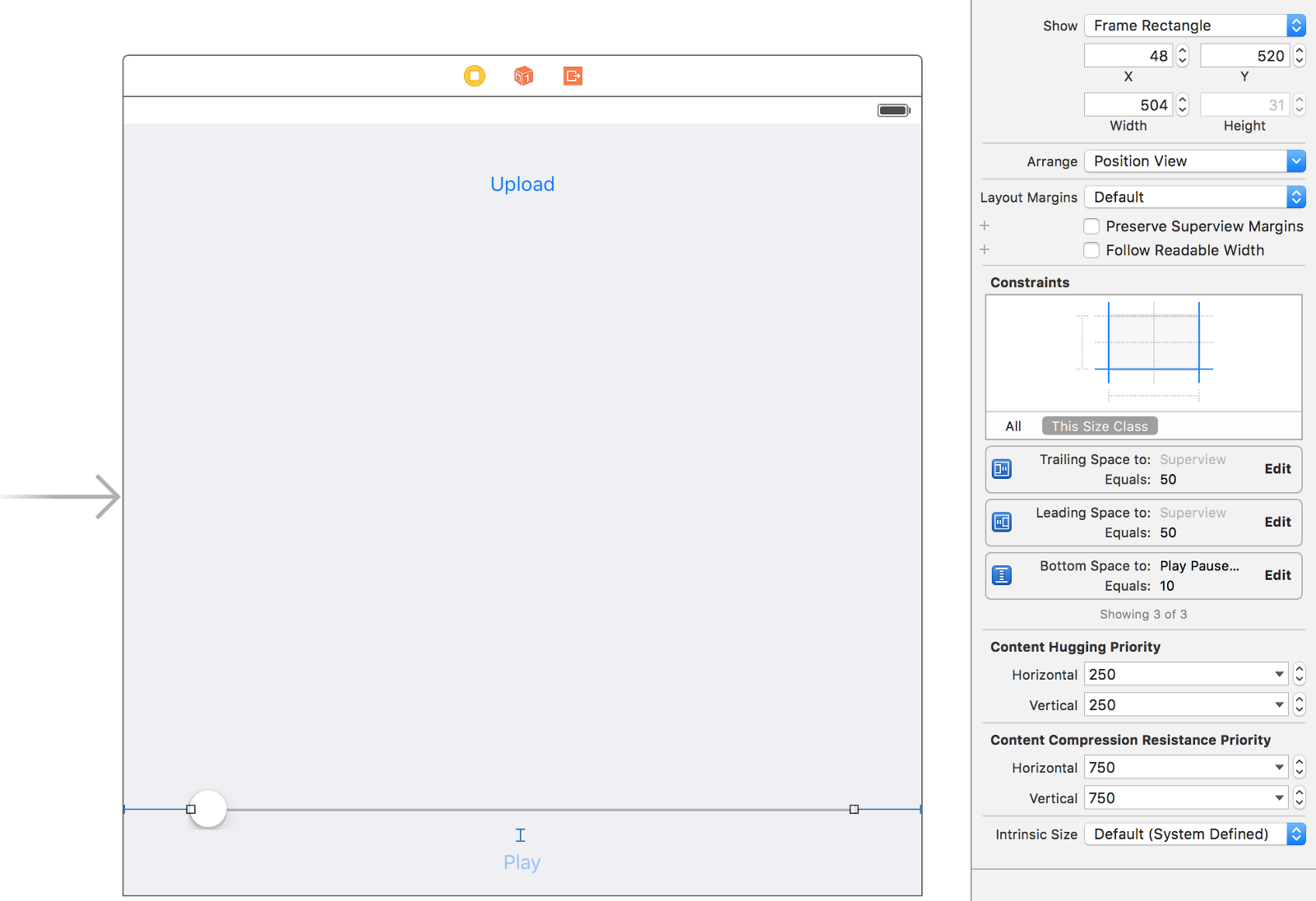This screenshot has width=1316, height=901.
Task: Click Edit on Trailing Space constraint
Action: click(x=1277, y=469)
